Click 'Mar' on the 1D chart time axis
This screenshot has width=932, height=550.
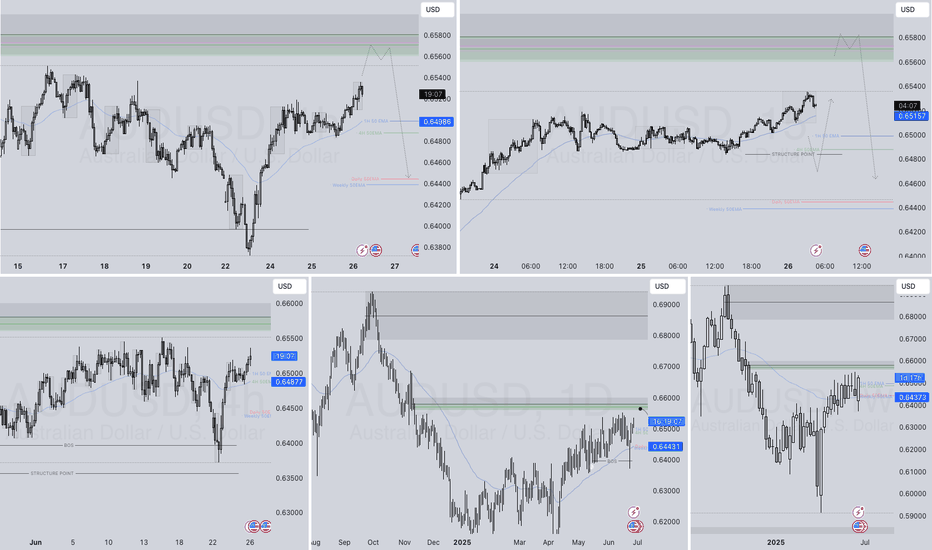coord(519,542)
